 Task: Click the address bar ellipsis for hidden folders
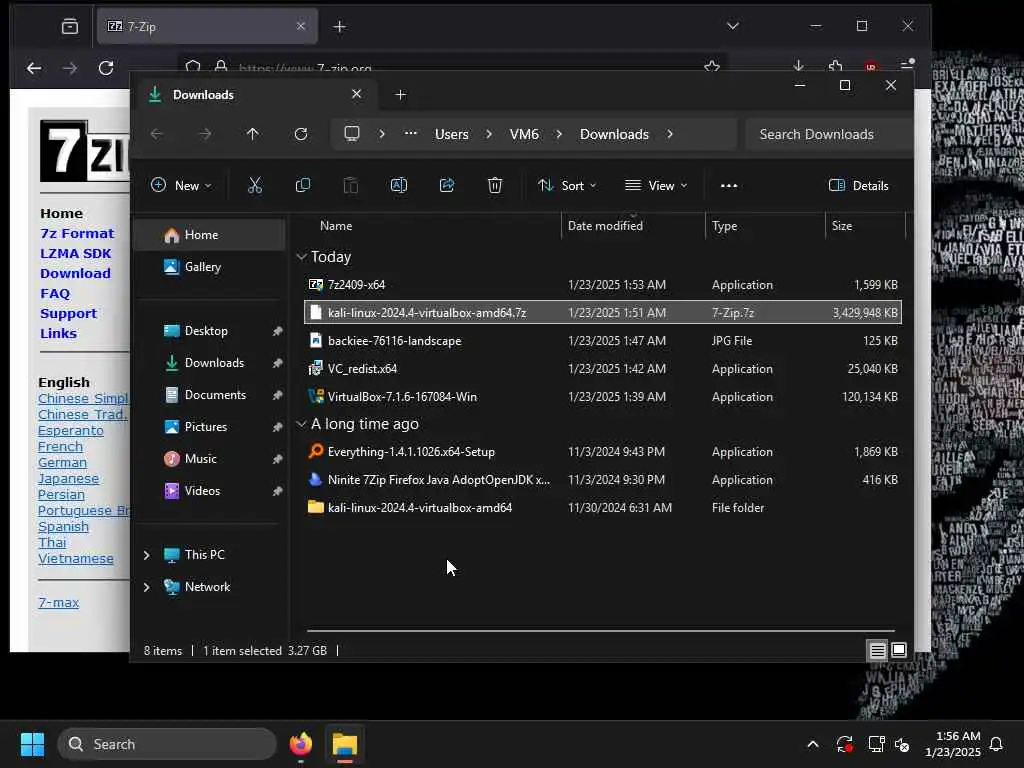410,133
